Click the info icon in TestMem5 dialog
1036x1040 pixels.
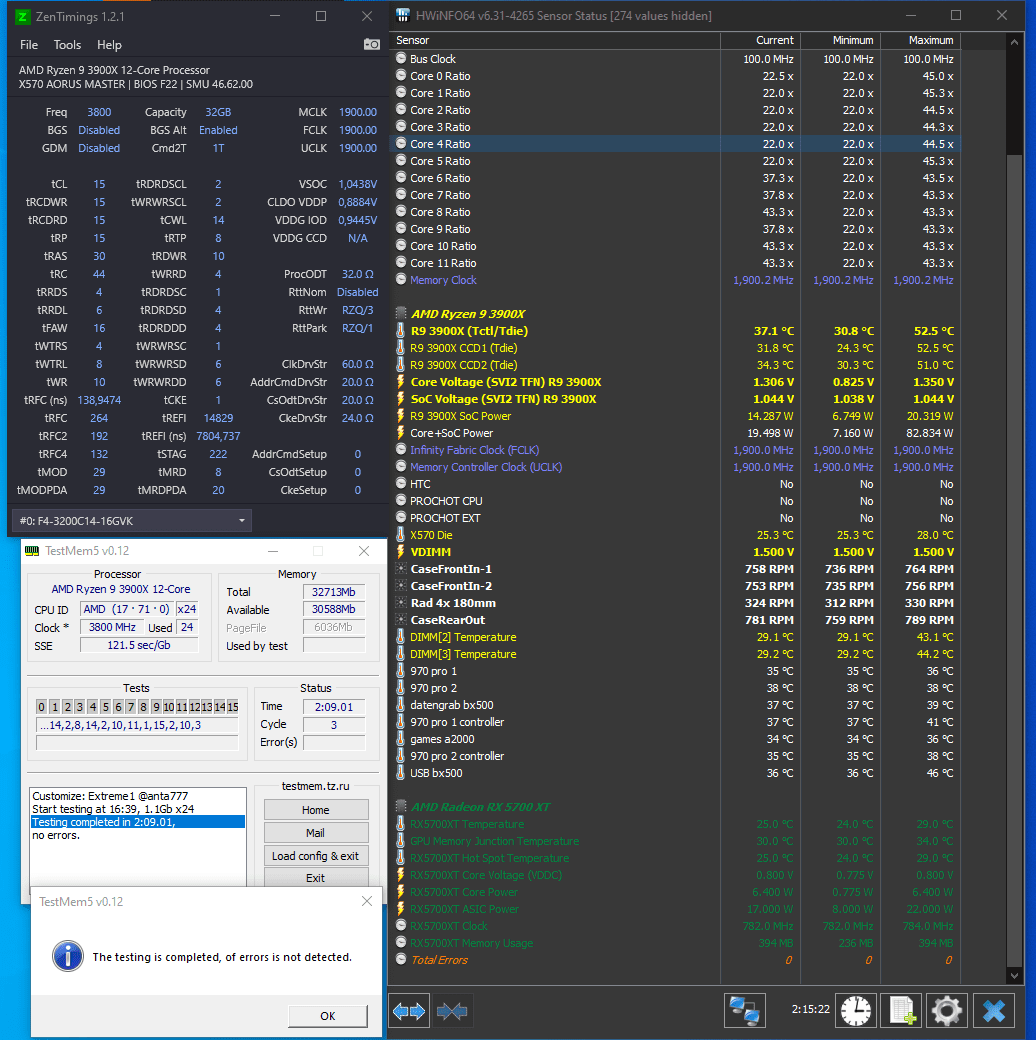tap(68, 956)
